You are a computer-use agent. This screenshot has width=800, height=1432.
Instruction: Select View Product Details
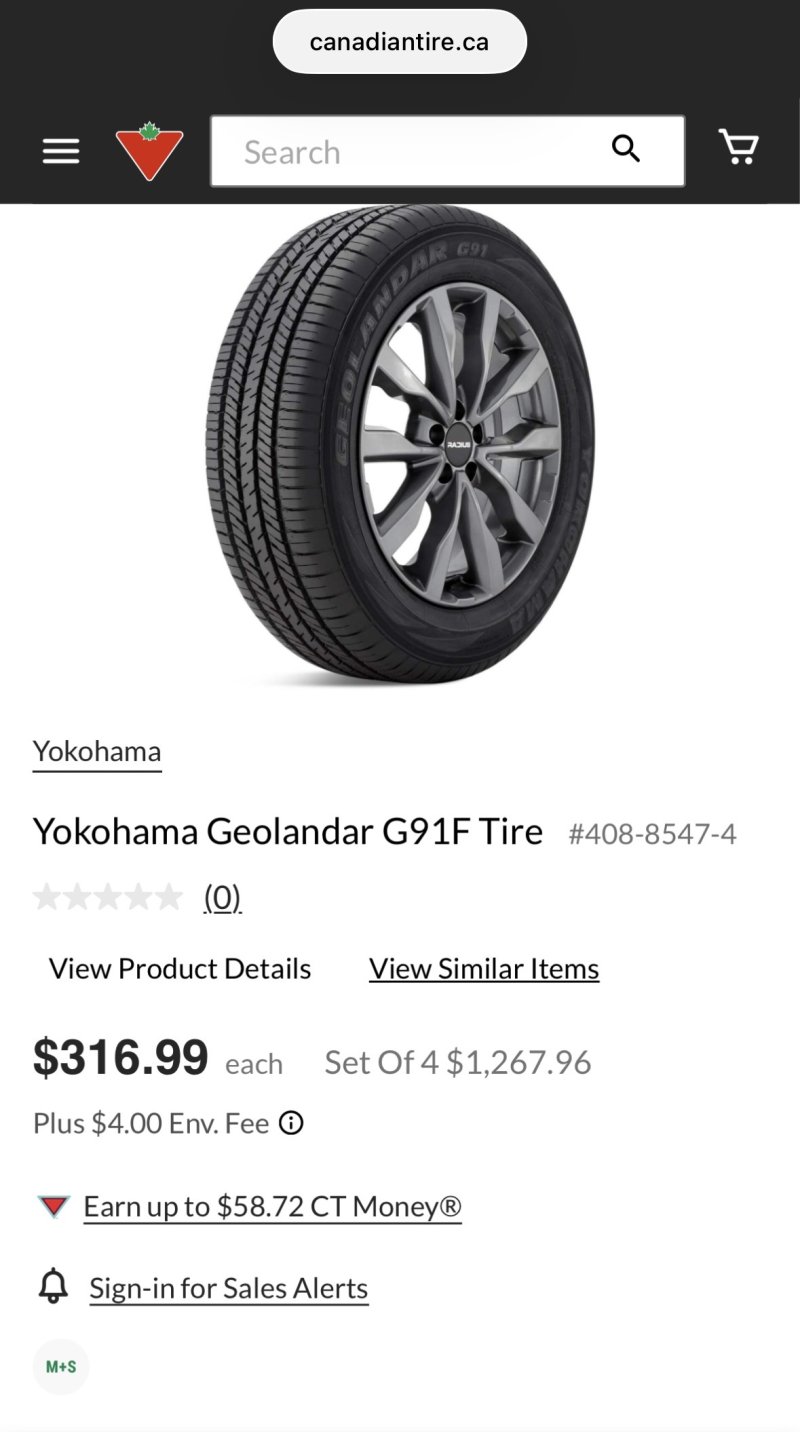point(180,968)
